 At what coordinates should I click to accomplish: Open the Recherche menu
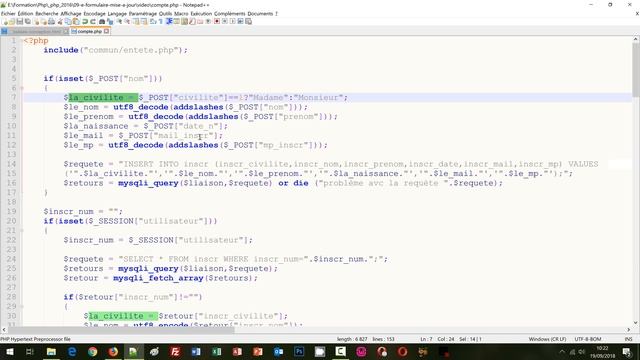[x=47, y=13]
